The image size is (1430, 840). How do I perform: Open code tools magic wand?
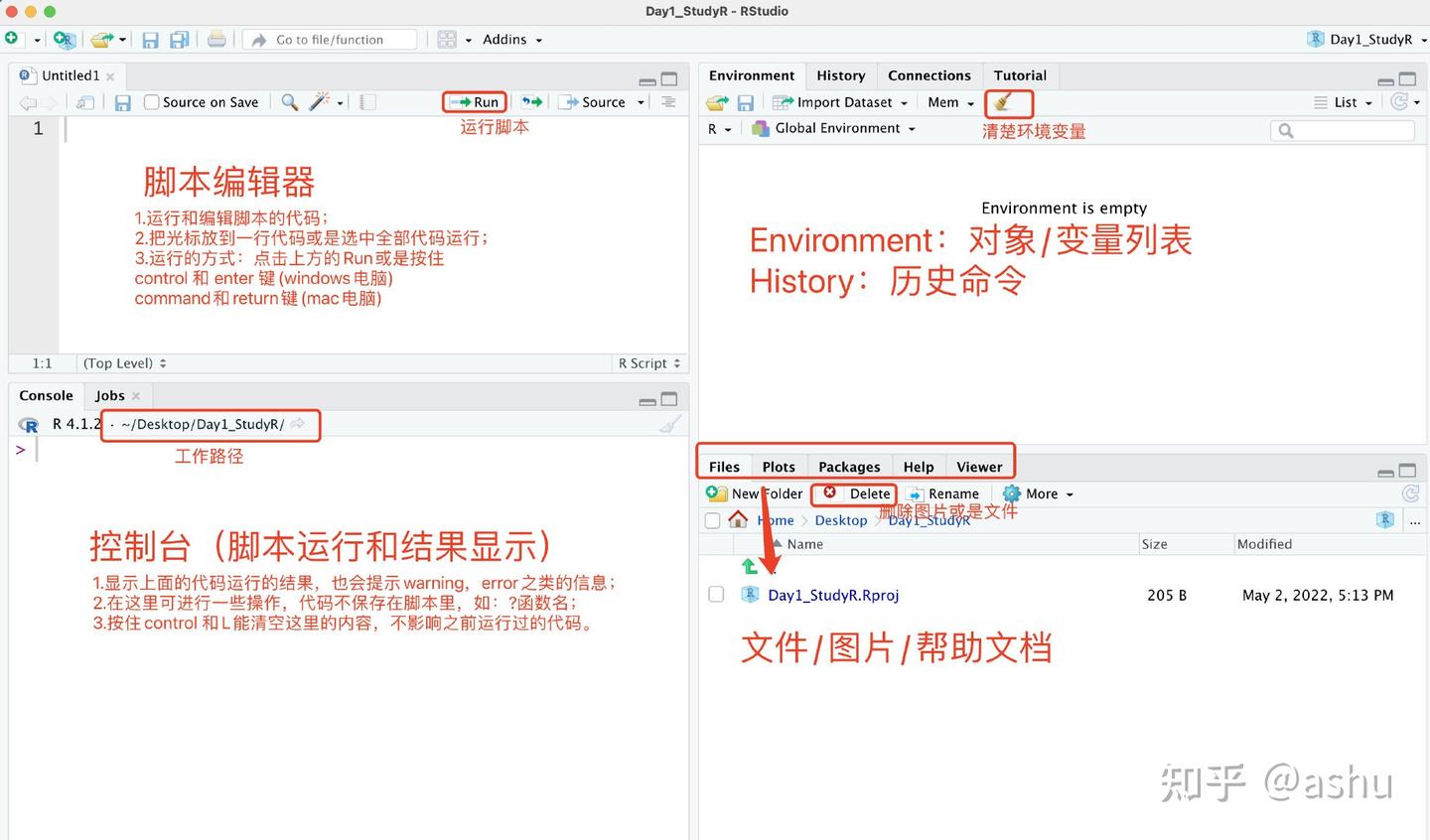click(x=320, y=101)
